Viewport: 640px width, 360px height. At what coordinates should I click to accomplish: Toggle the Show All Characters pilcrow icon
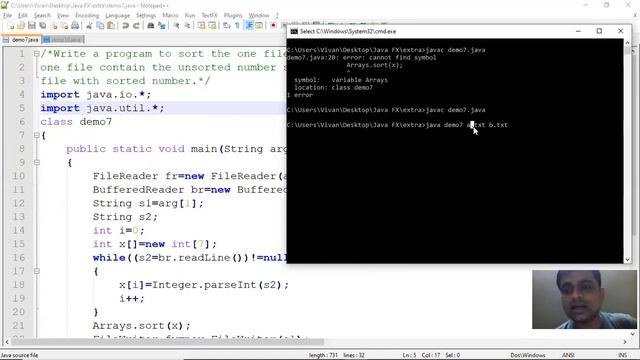coord(238,26)
